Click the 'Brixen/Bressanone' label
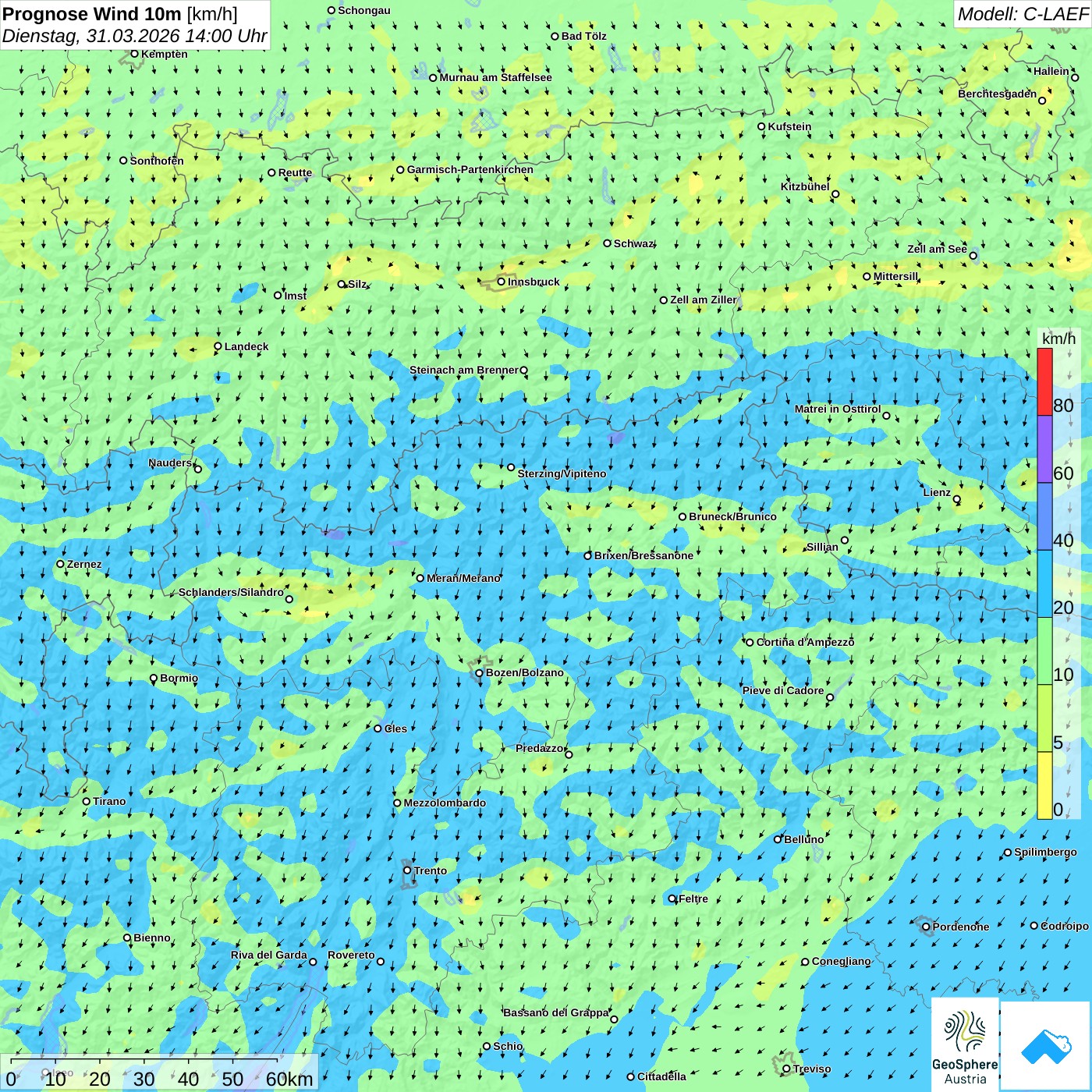This screenshot has height=1092, width=1092. [x=643, y=555]
